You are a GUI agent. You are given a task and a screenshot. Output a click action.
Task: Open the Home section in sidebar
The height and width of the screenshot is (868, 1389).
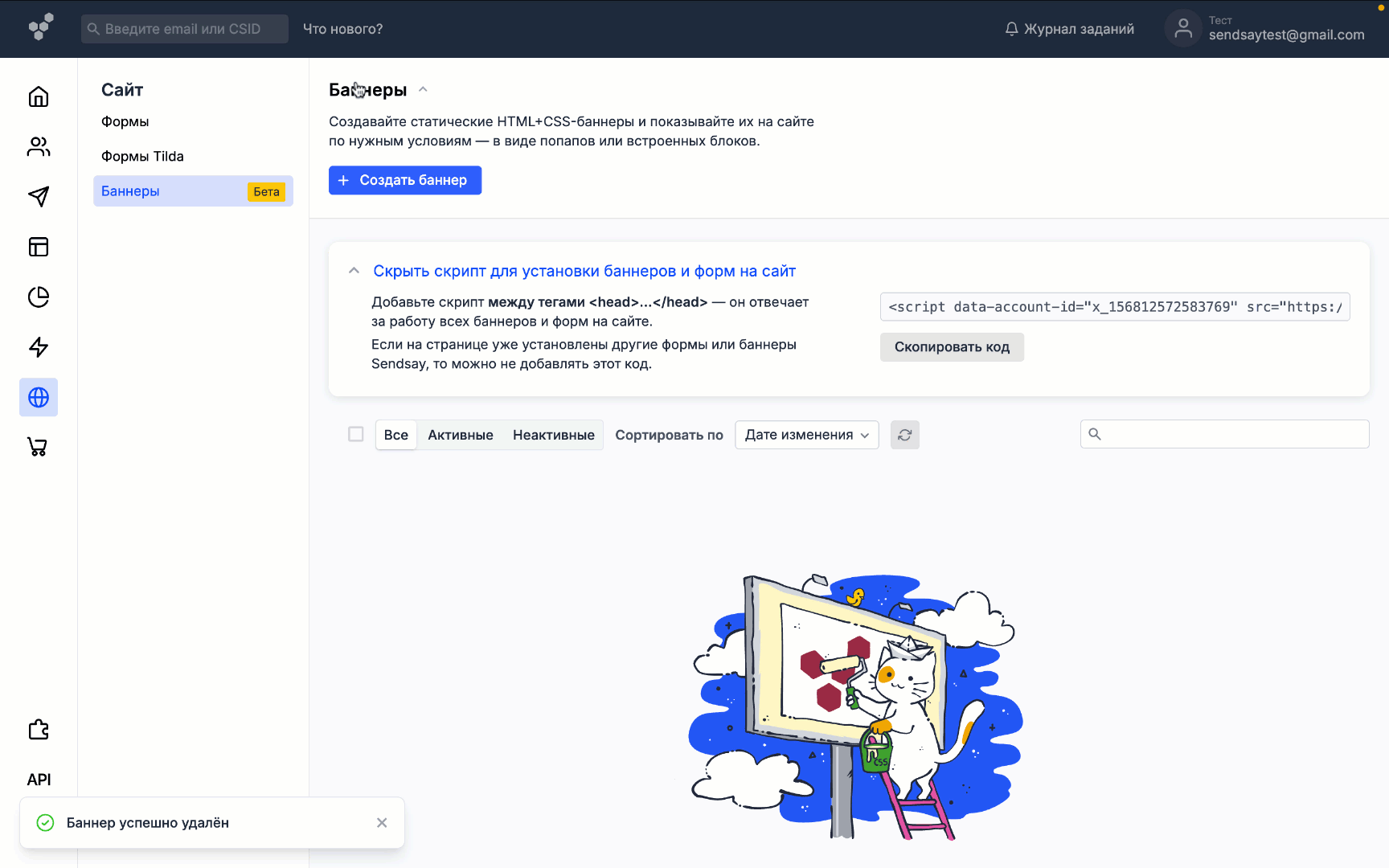[x=39, y=97]
